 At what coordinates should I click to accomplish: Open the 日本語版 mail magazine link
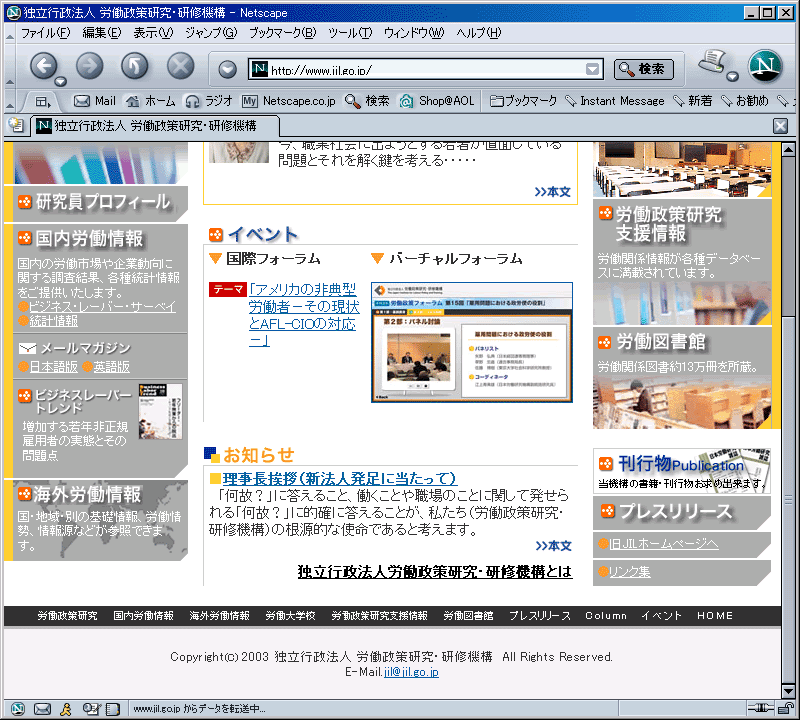54,367
